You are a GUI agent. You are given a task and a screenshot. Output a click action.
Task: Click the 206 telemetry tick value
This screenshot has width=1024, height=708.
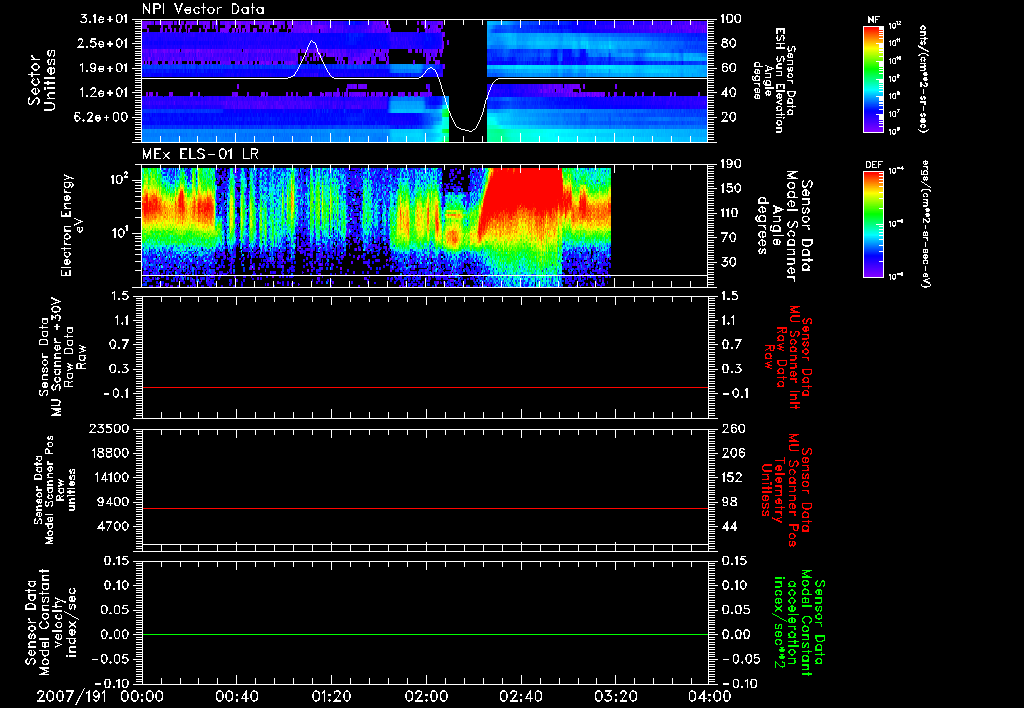[732, 453]
